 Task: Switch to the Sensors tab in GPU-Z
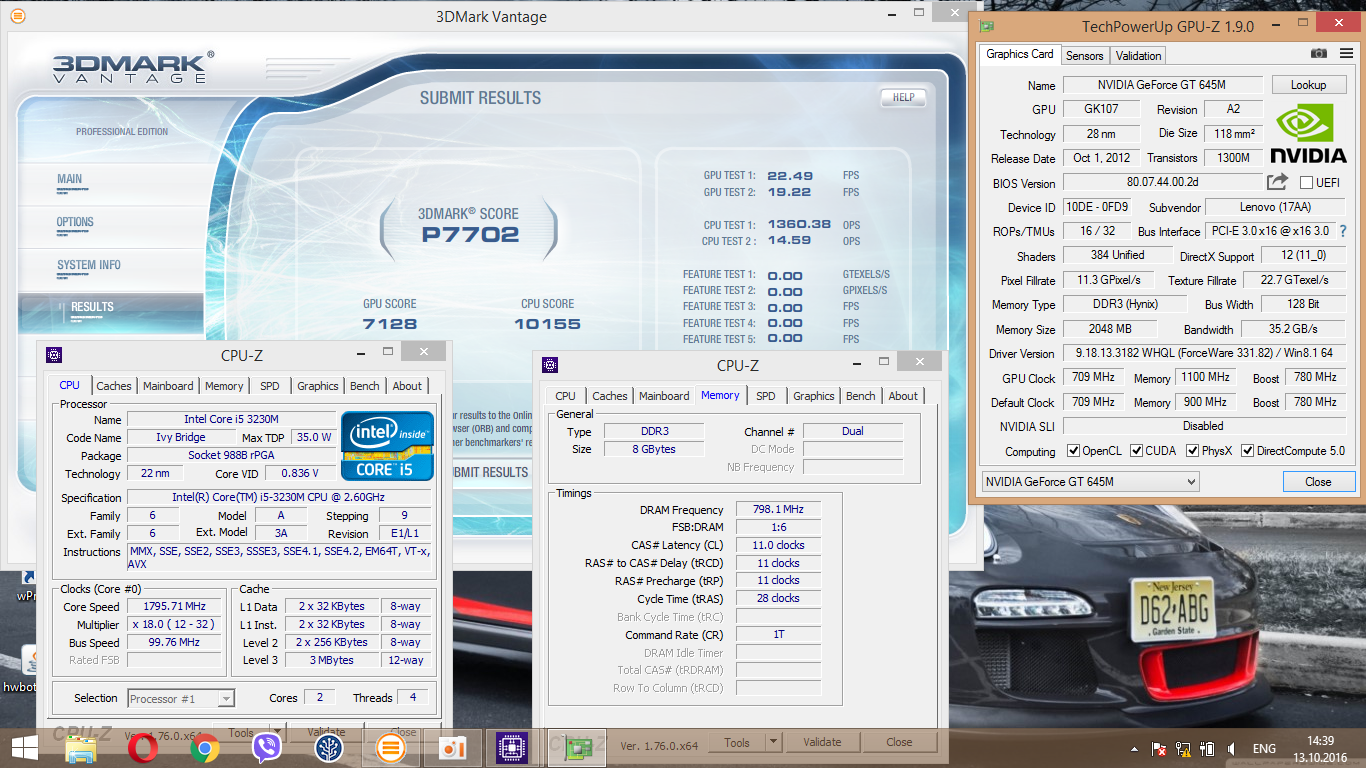1084,56
